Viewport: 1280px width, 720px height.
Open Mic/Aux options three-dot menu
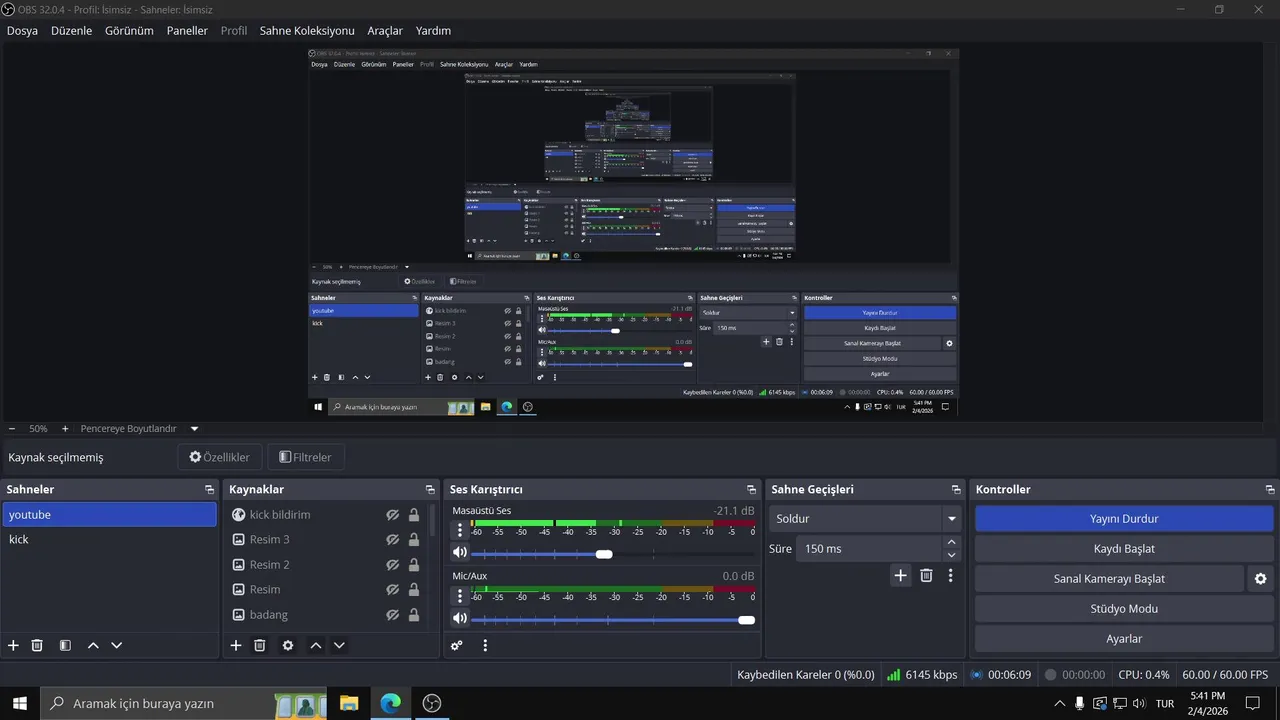(460, 596)
